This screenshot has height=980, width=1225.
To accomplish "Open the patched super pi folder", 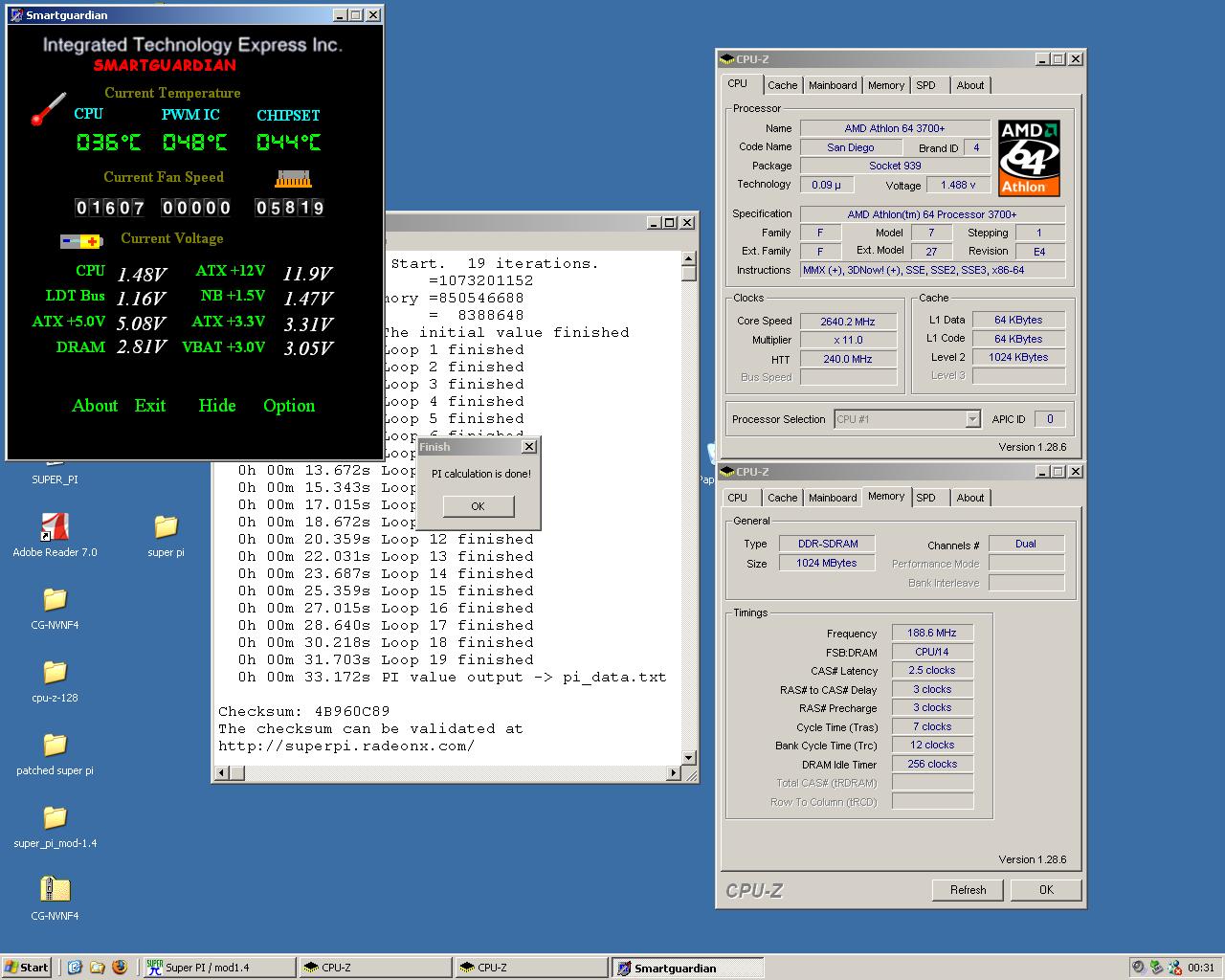I will 55,746.
